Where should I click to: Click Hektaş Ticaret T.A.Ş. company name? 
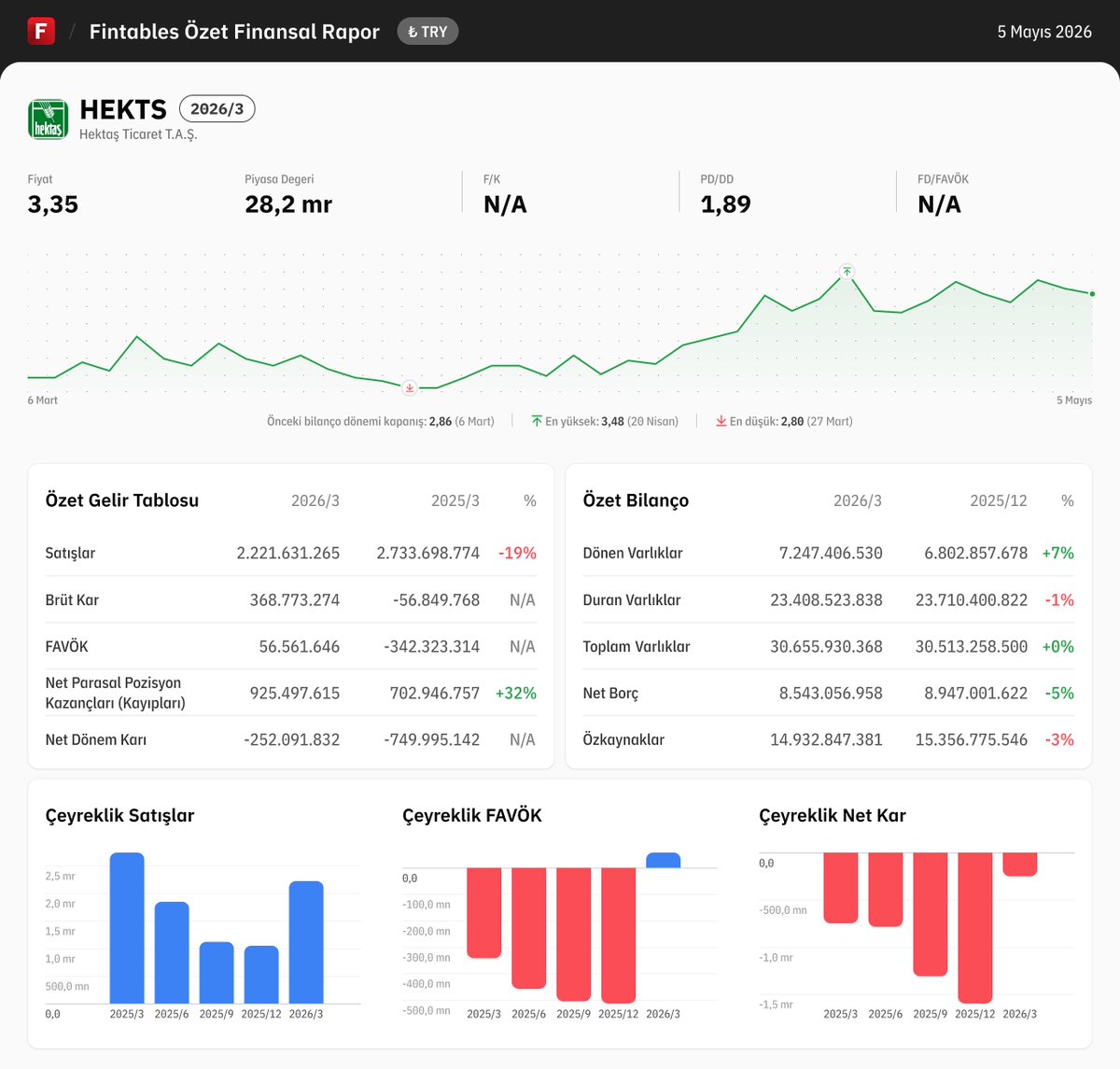tap(138, 134)
